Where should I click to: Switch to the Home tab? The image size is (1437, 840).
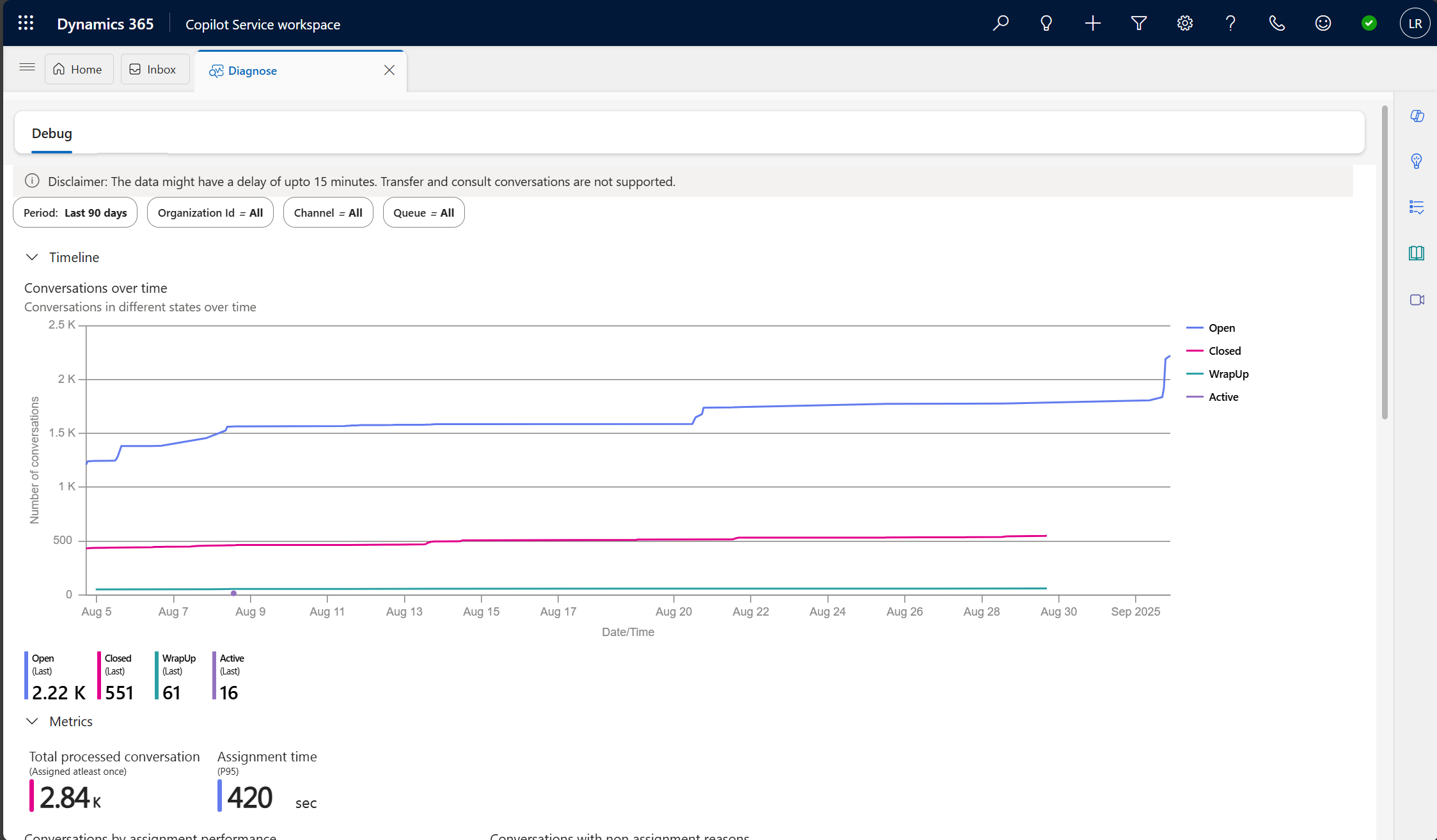[79, 69]
